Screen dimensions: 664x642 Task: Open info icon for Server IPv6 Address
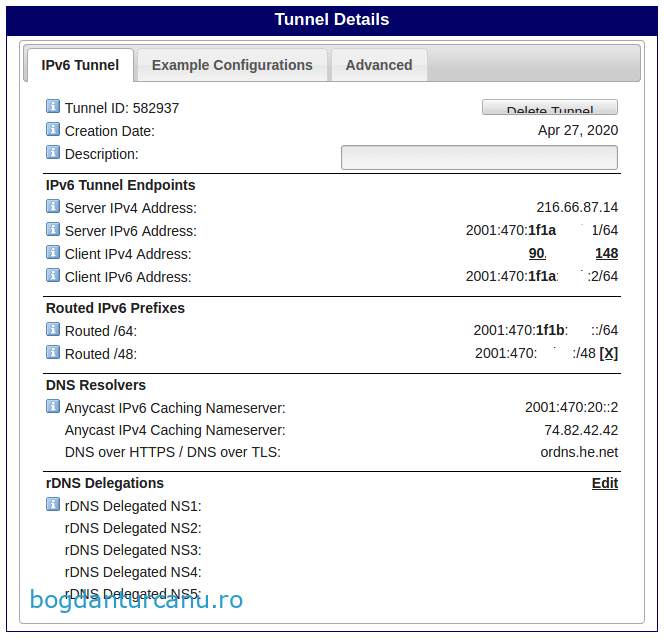click(x=53, y=230)
